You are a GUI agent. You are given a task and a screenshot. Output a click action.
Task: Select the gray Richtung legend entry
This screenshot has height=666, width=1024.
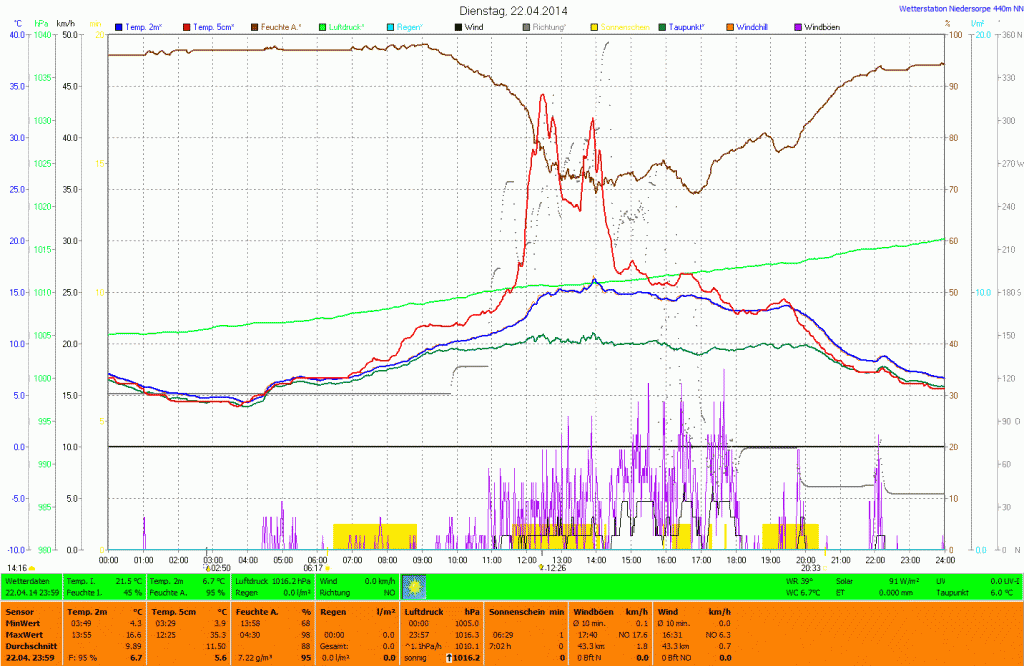[549, 26]
